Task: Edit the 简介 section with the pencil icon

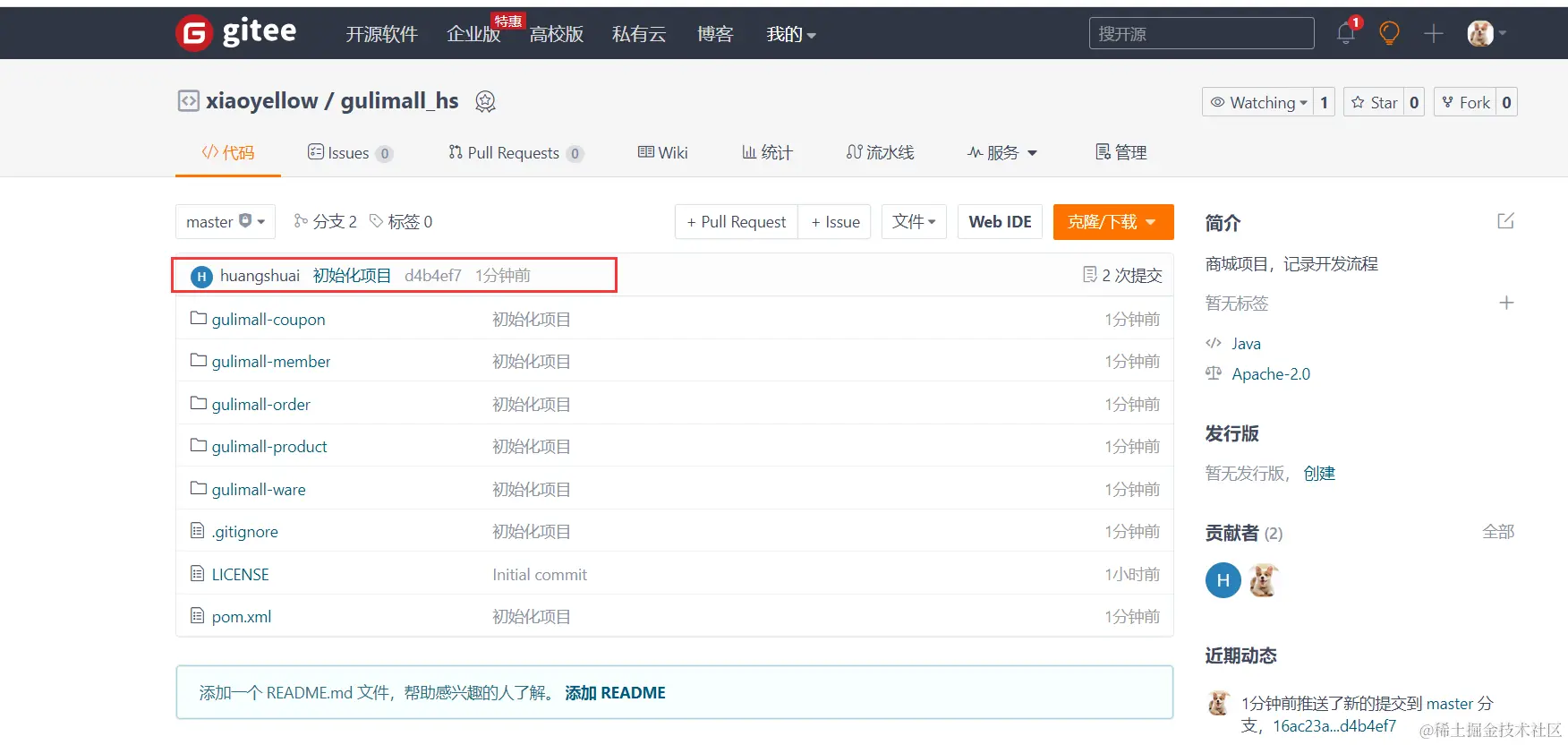Action: (1505, 221)
